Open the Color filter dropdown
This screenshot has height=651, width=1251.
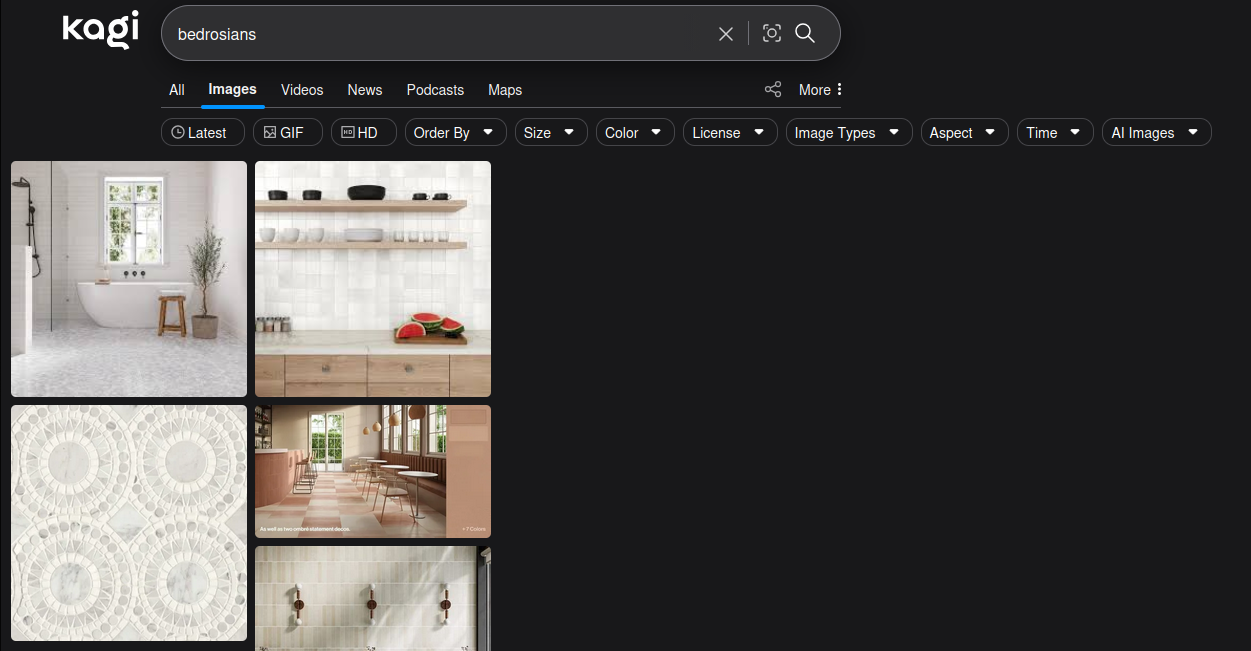click(635, 132)
